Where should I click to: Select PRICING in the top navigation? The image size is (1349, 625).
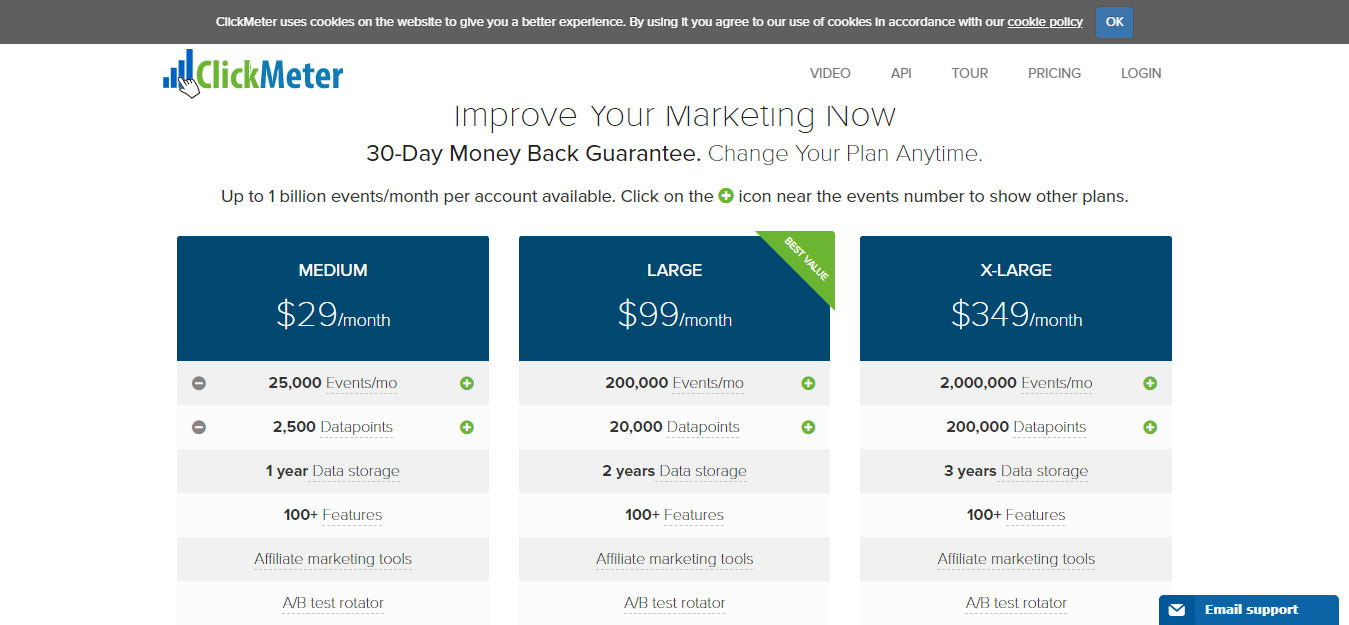(x=1054, y=73)
